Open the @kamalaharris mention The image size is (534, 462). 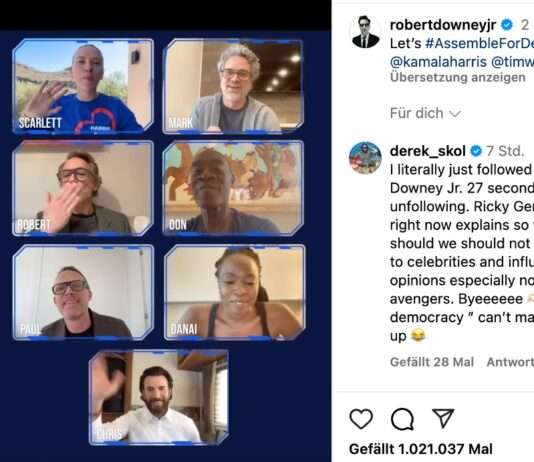438,62
